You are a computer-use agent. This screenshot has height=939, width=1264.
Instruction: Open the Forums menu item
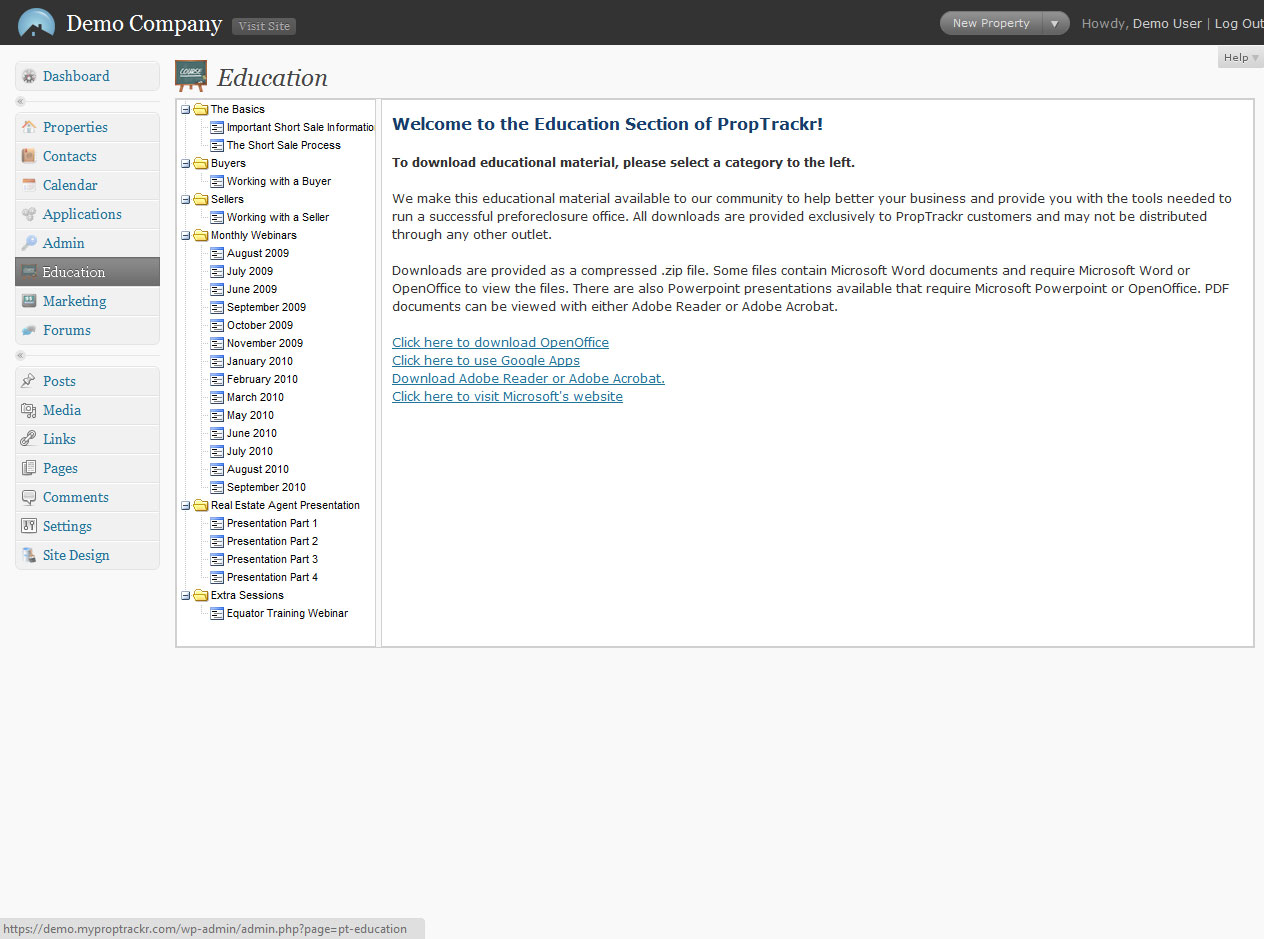click(x=66, y=330)
